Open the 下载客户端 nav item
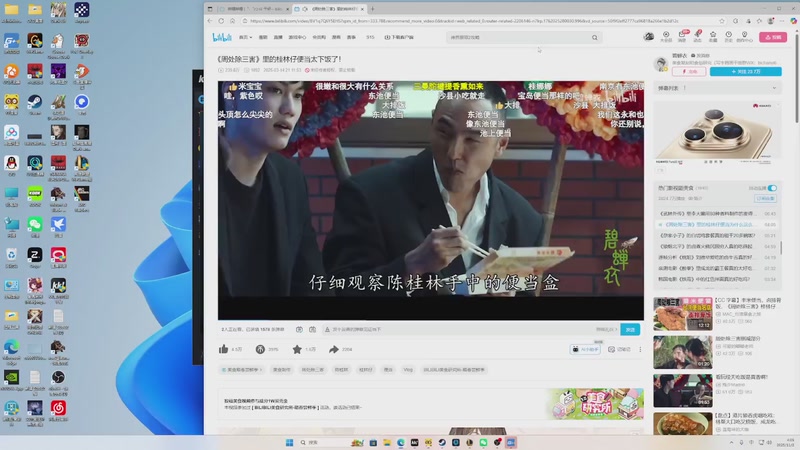Image resolution: width=800 pixels, height=450 pixels. (x=399, y=37)
